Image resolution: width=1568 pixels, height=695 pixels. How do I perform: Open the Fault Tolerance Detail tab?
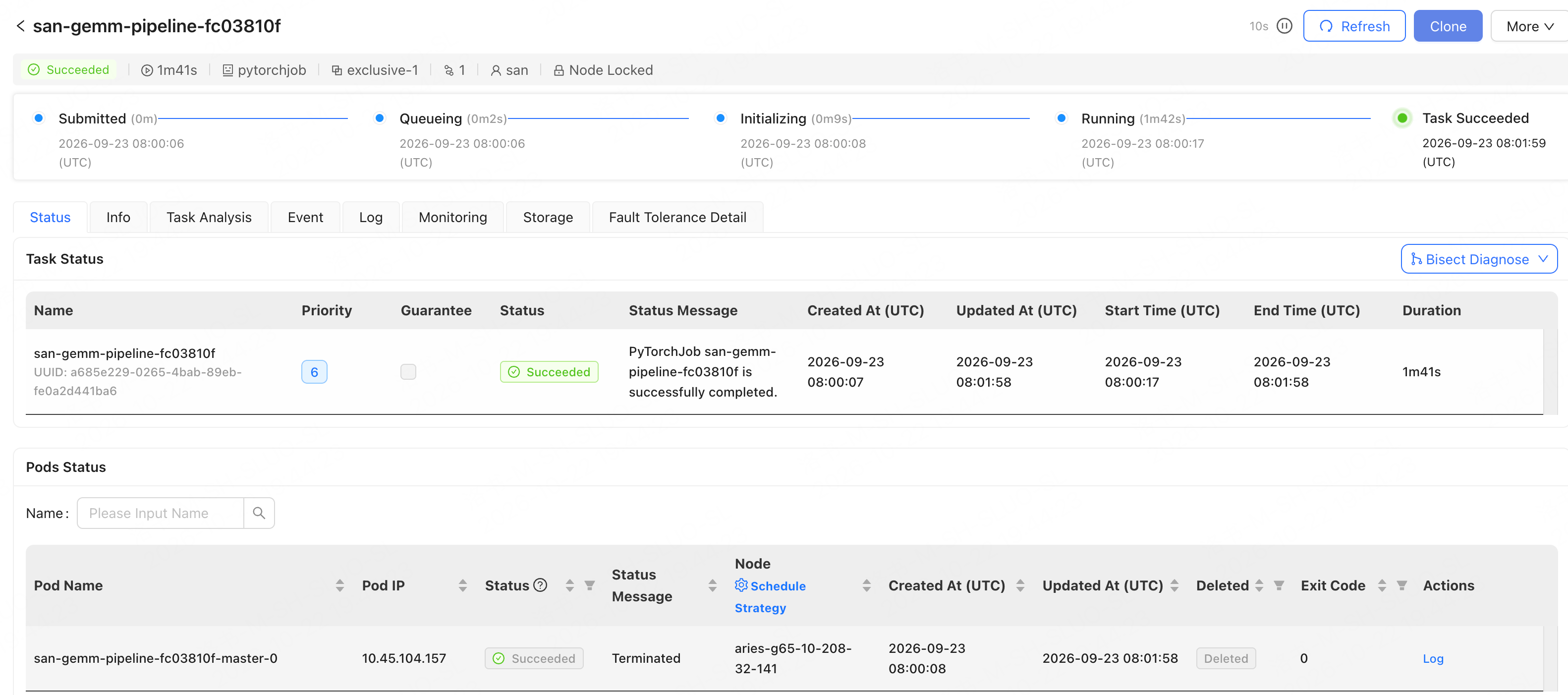[x=677, y=217]
